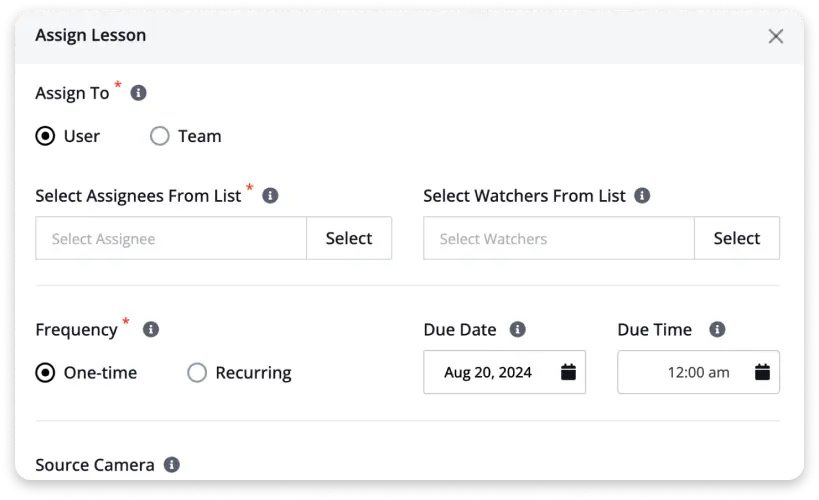This screenshot has height=500, width=819.
Task: Click the Select button for assignees
Action: tap(349, 238)
